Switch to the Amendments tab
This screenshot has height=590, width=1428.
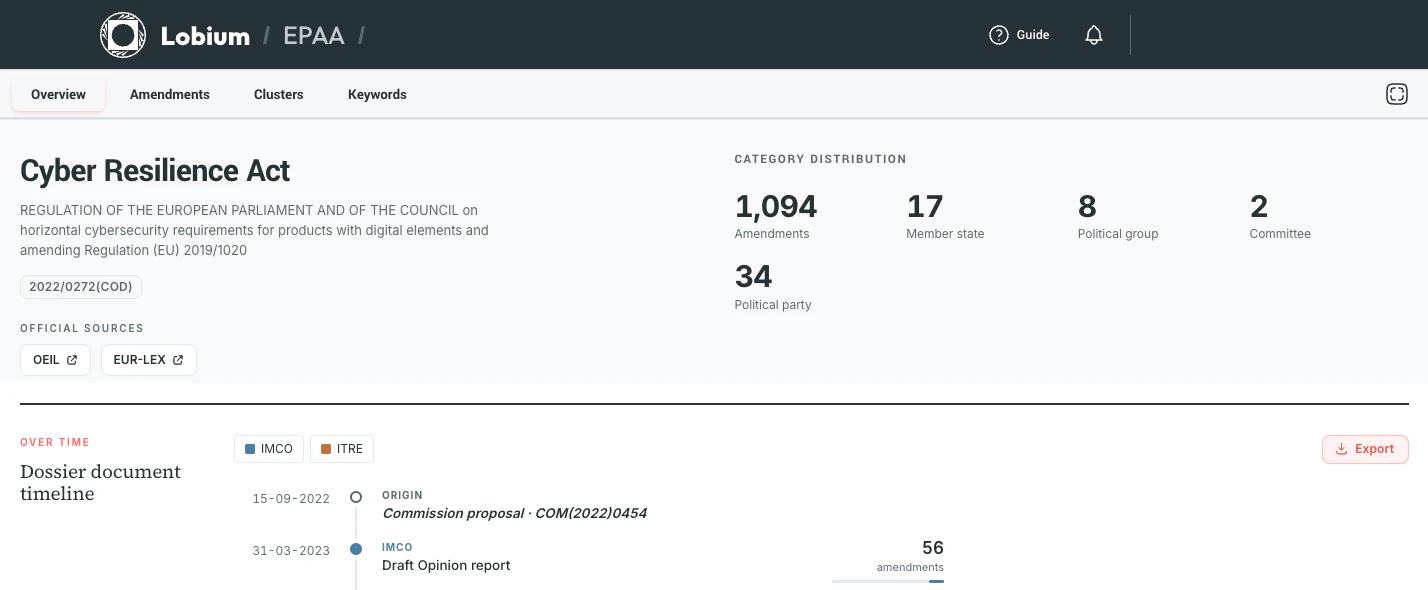170,94
